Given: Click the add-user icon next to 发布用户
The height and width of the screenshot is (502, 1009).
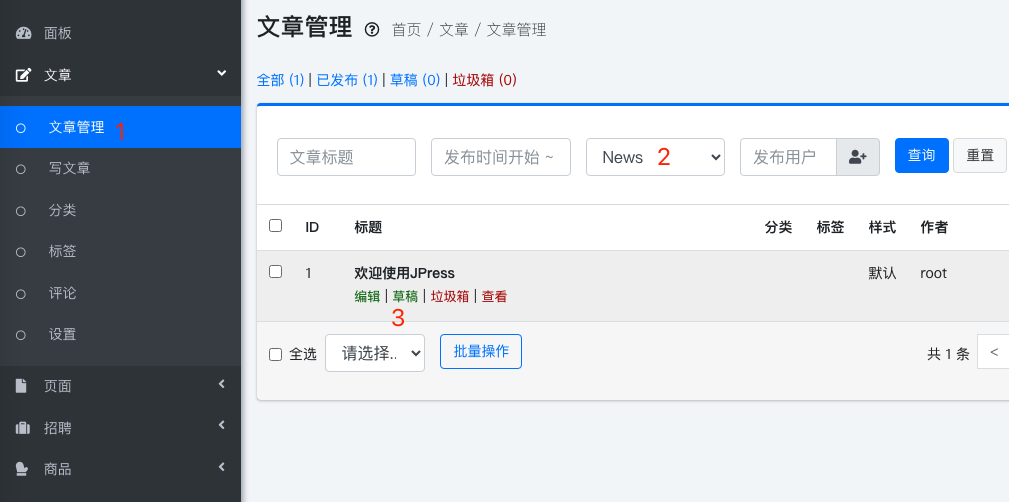Looking at the screenshot, I should point(857,157).
